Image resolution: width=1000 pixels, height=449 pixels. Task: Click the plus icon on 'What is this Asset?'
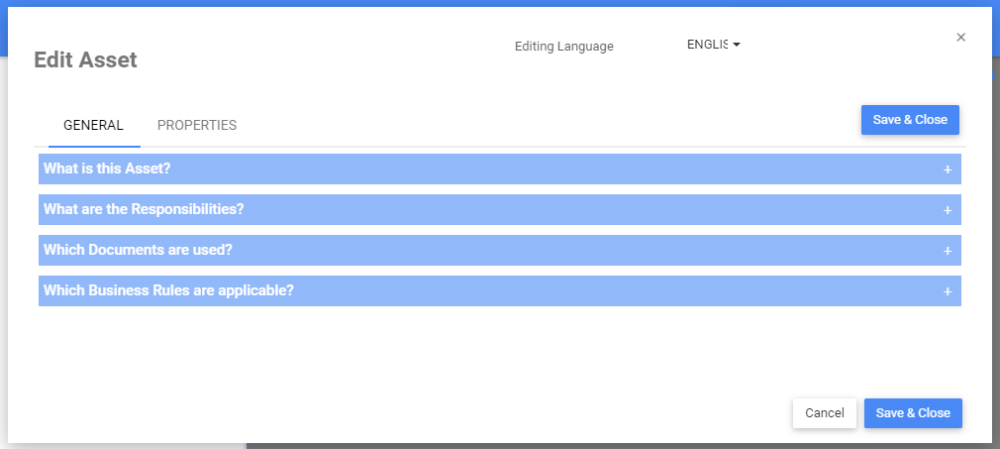[947, 169]
